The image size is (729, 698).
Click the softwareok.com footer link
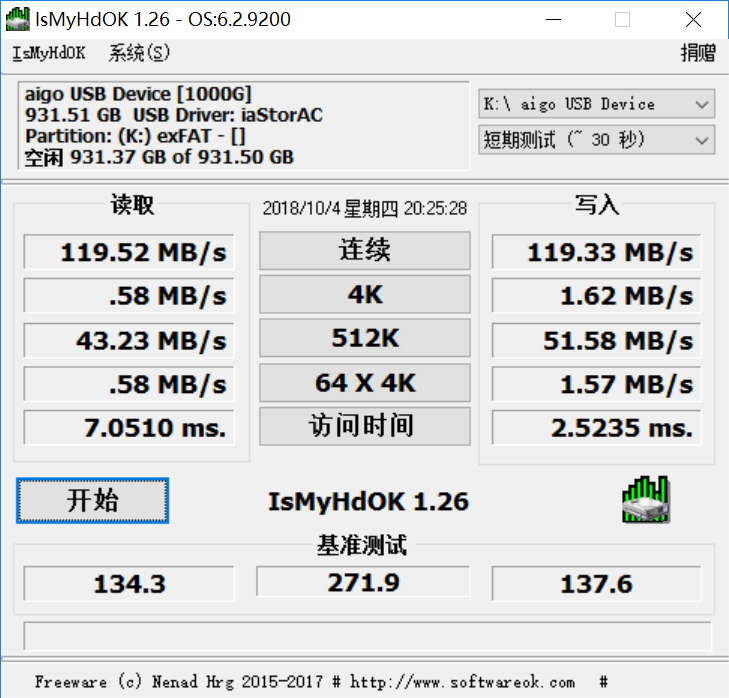coord(460,682)
